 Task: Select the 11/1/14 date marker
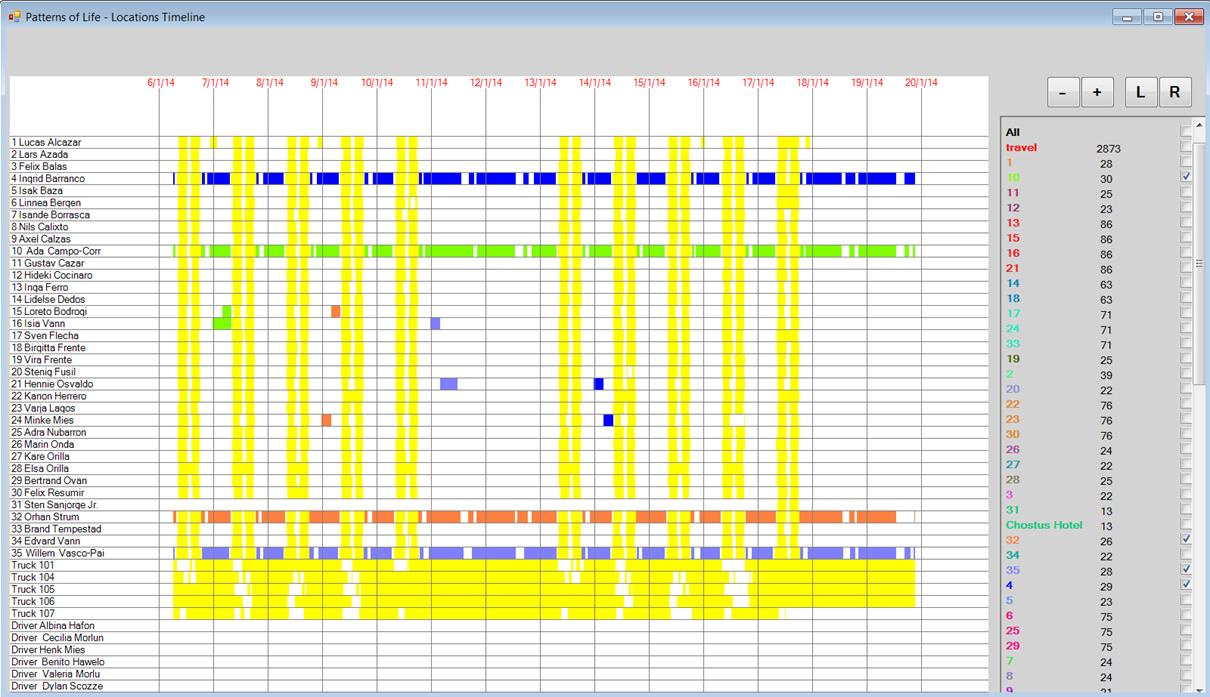tap(431, 83)
